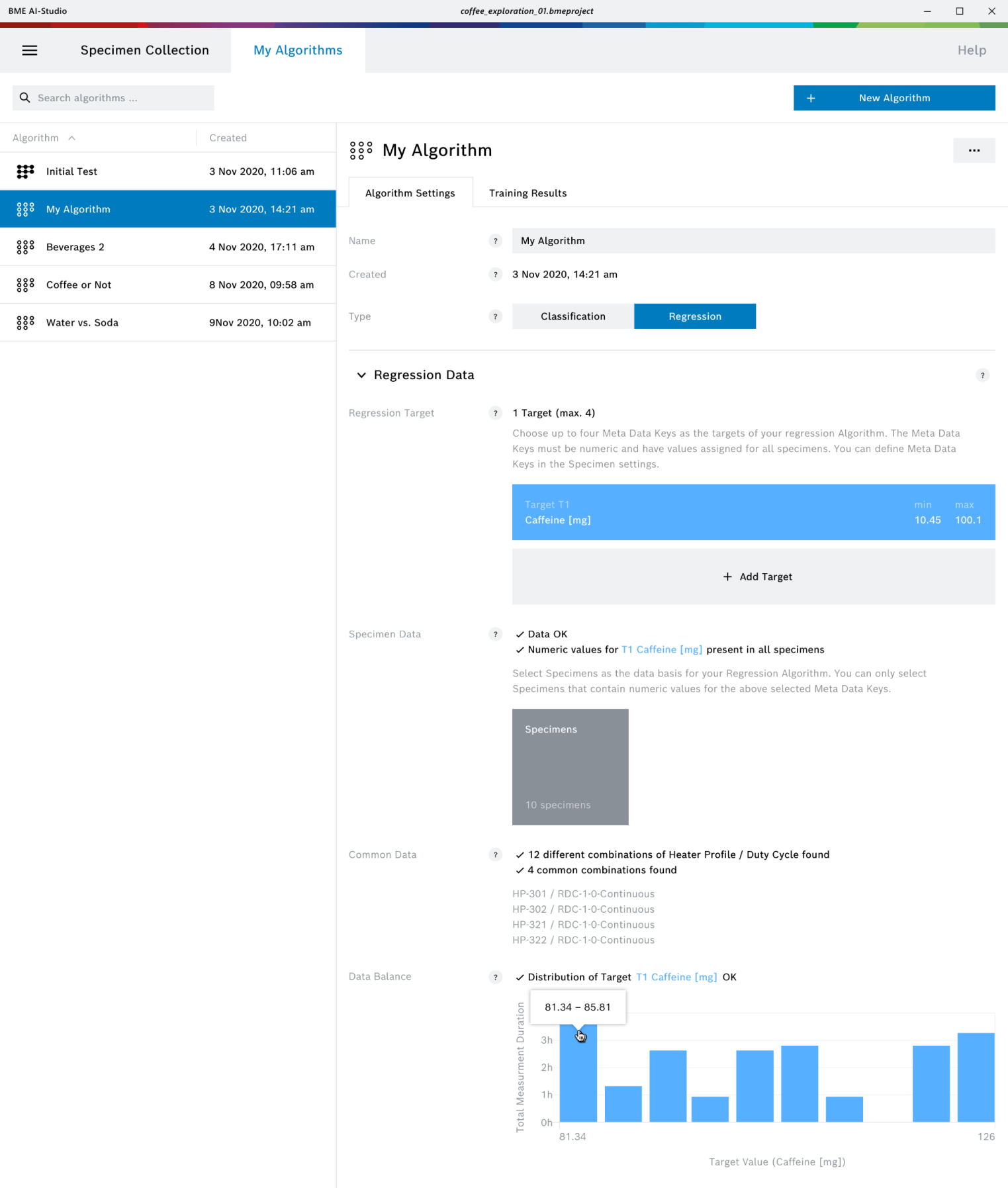Click help icon next to Name field
The width and height of the screenshot is (1008, 1188).
pos(495,241)
